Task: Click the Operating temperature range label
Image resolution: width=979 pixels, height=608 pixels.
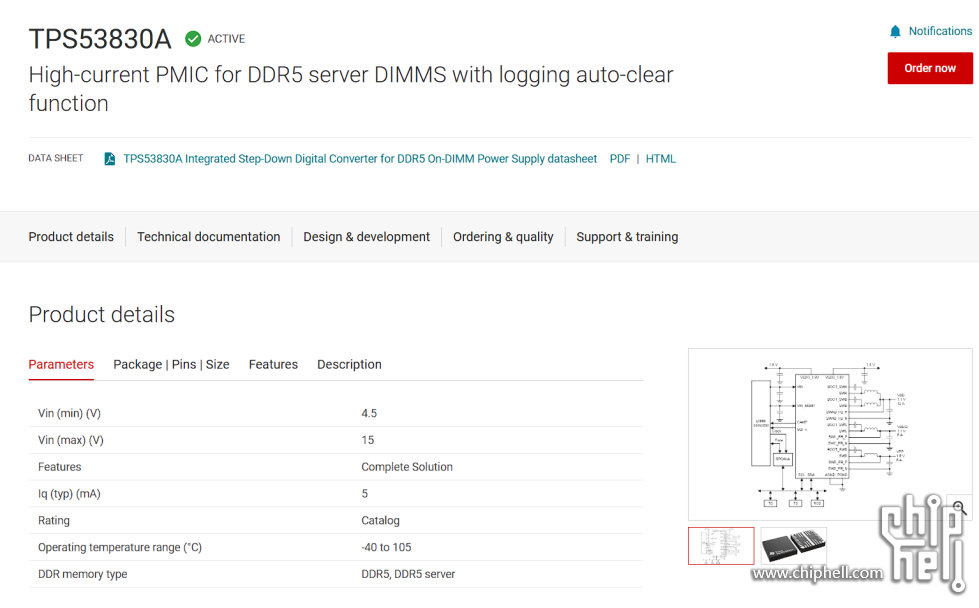Action: click(120, 547)
